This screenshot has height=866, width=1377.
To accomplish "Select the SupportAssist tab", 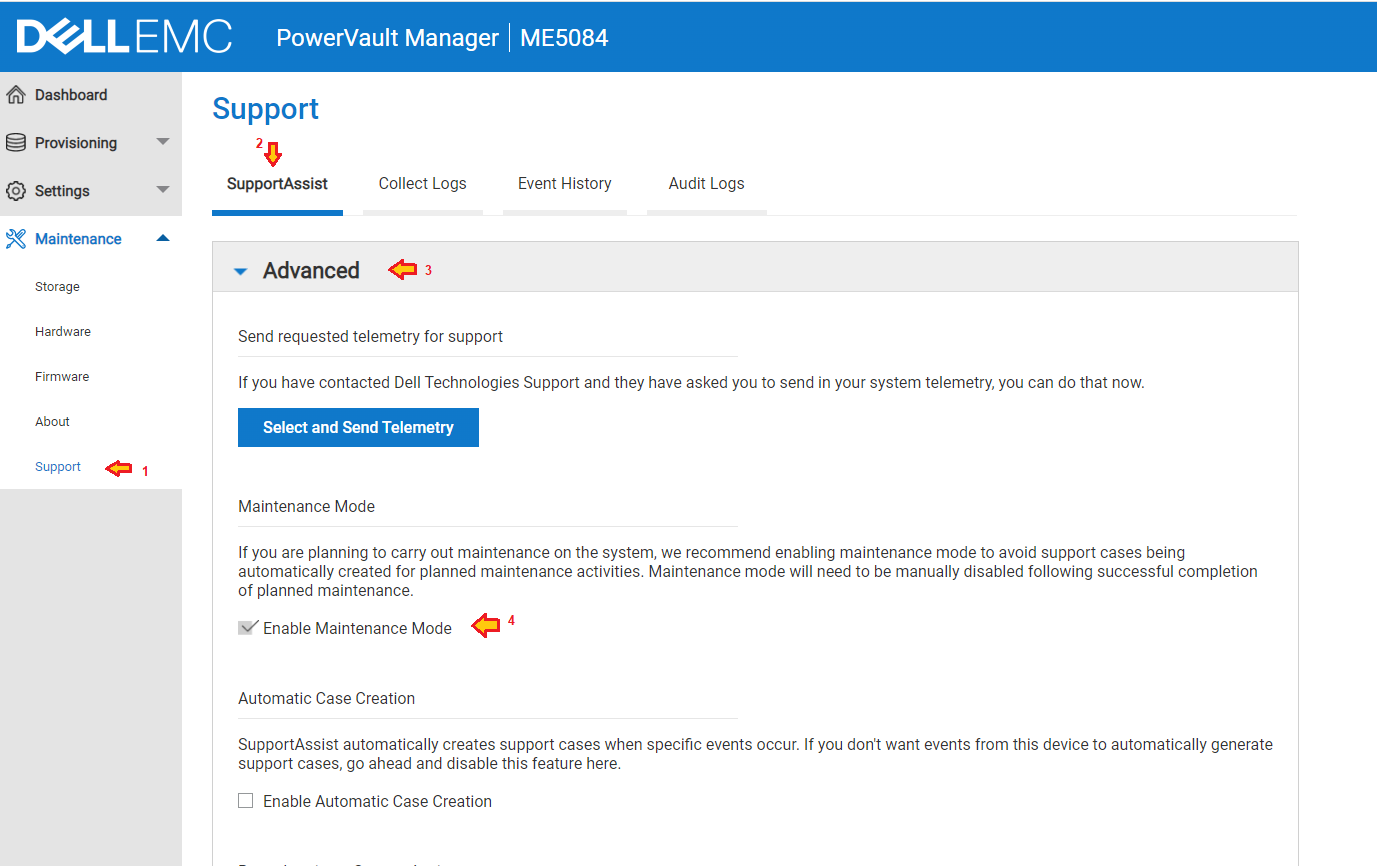I will point(277,183).
